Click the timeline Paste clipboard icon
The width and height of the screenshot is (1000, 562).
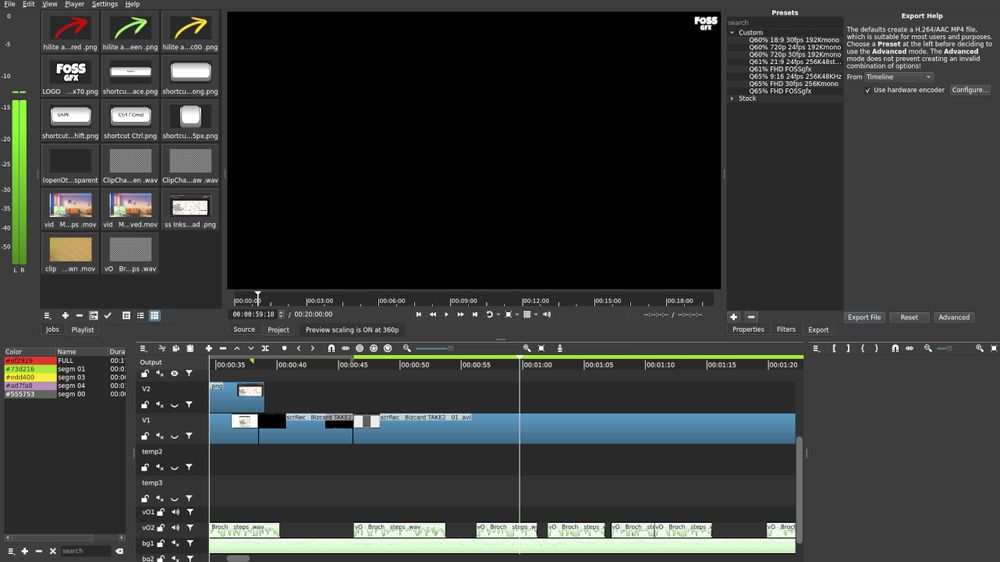point(190,348)
